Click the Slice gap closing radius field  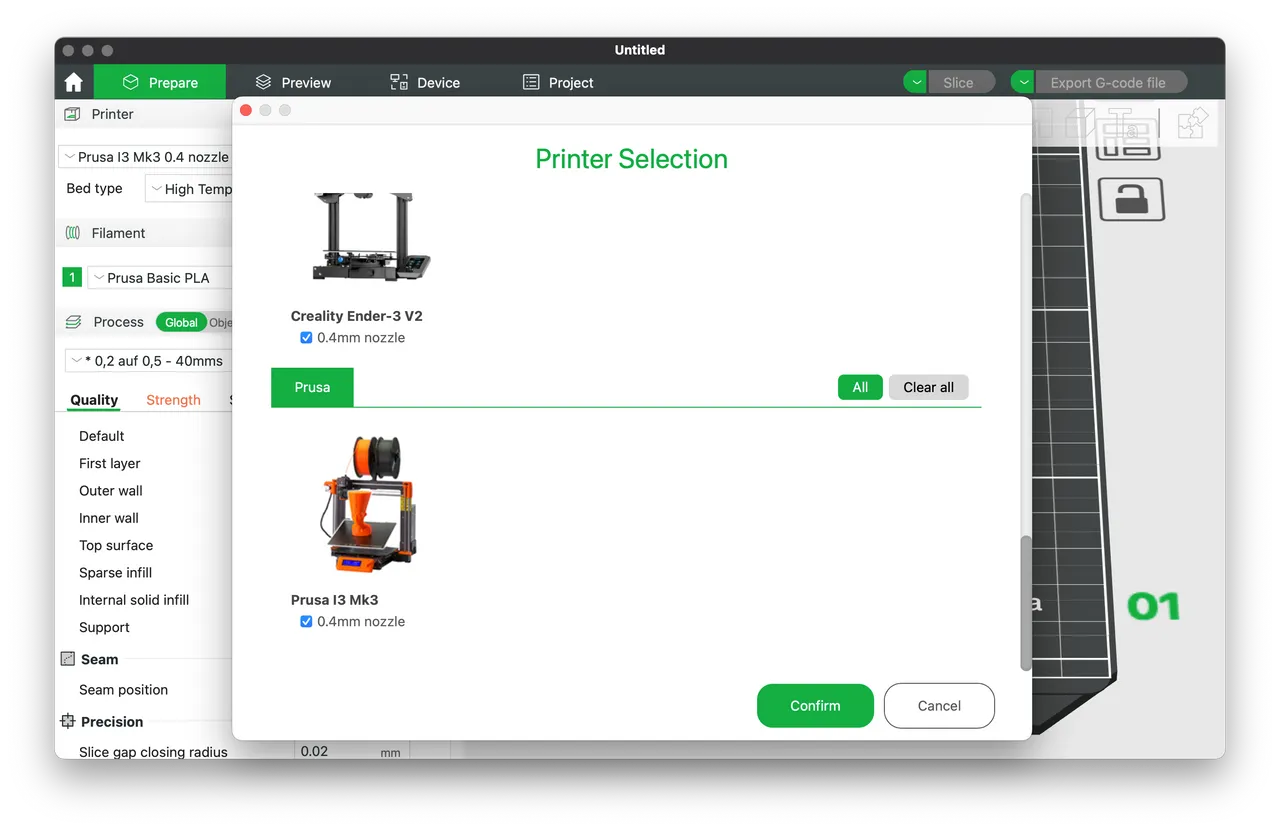[x=352, y=752]
